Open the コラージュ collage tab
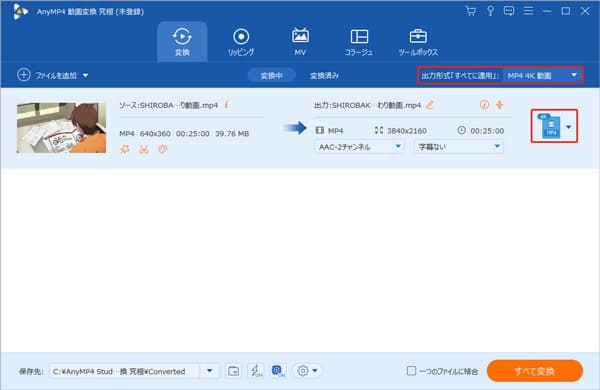The image size is (600, 390). (x=359, y=42)
